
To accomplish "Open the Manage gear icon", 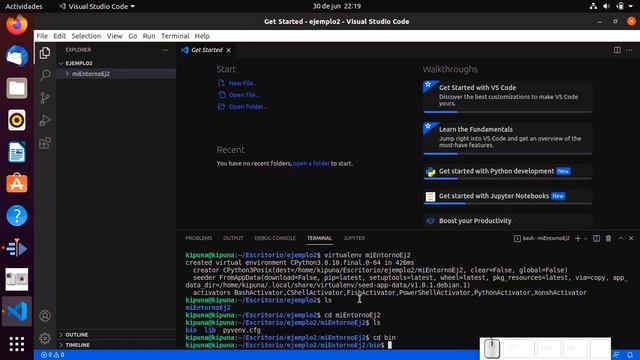I will (45, 338).
